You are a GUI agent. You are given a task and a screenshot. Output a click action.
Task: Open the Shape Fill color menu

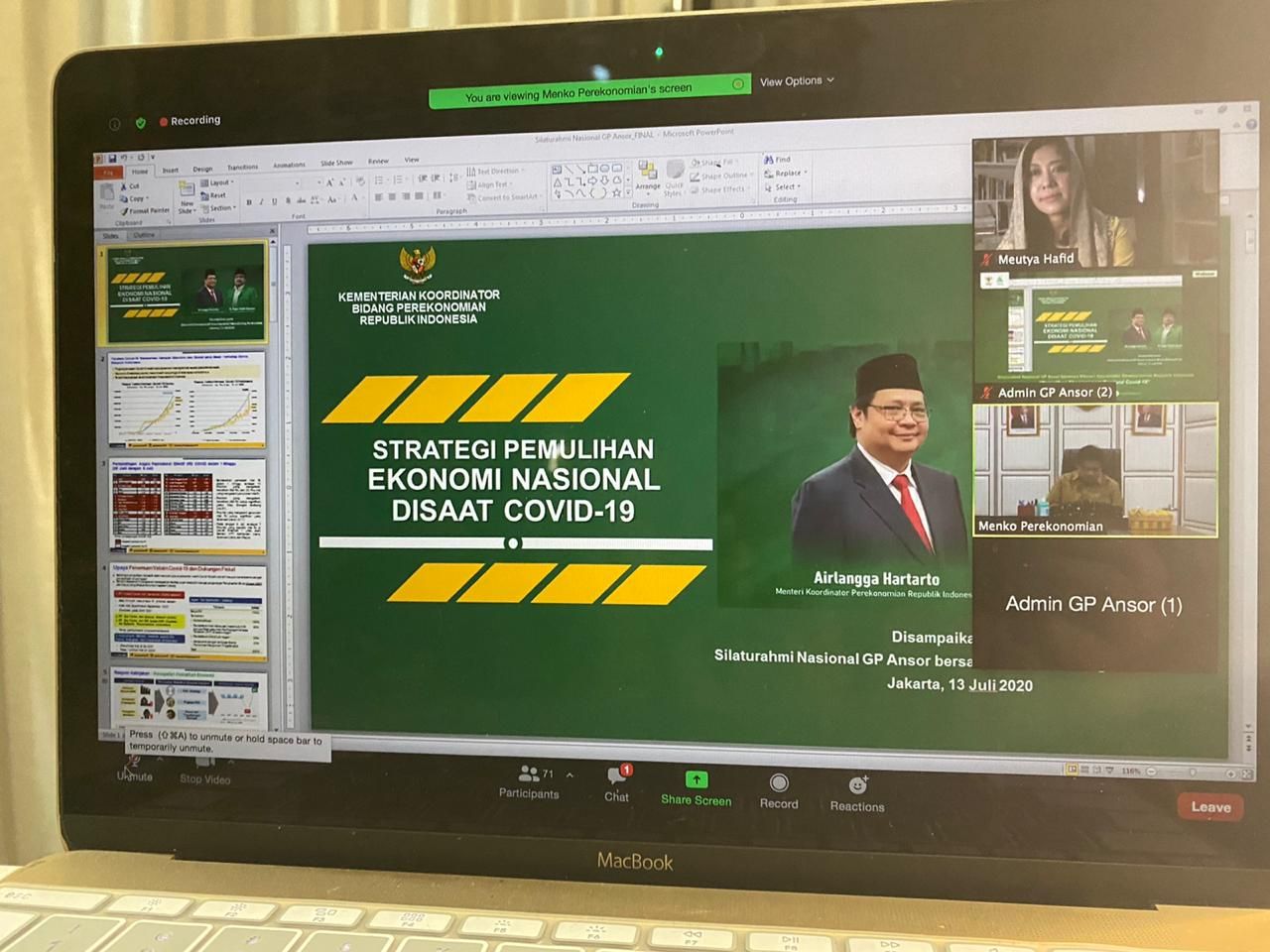pyautogui.click(x=716, y=162)
